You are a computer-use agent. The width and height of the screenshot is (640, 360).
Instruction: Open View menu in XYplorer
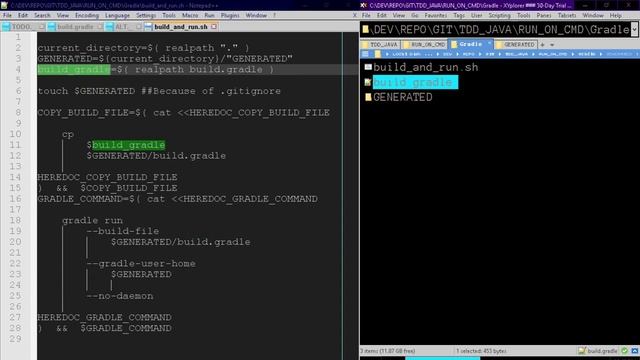pos(399,16)
